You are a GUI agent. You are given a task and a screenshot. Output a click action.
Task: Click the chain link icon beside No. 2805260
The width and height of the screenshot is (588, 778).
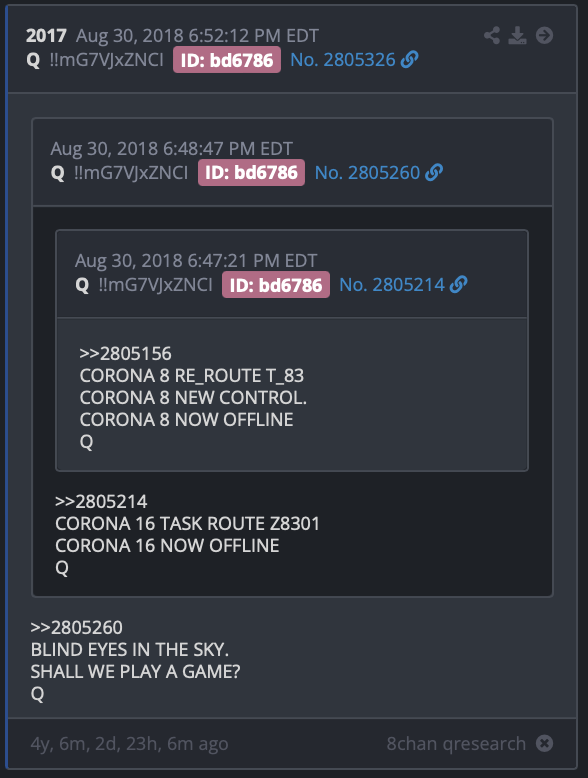pyautogui.click(x=434, y=172)
